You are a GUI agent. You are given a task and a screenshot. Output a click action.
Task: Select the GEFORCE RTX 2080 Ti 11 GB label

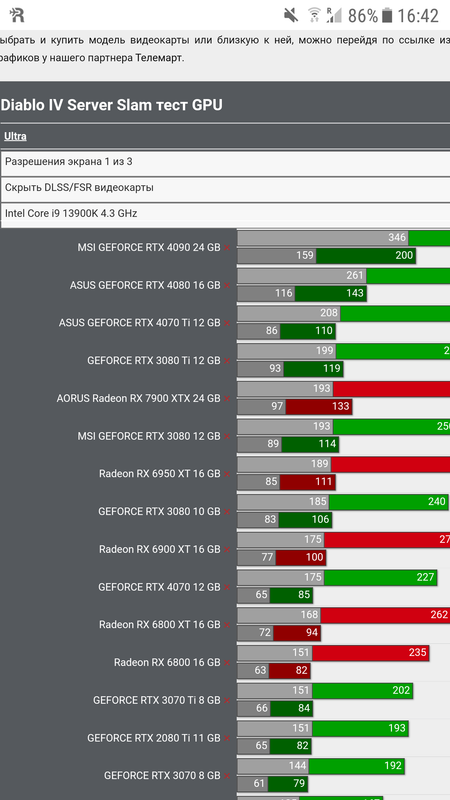[x=154, y=738]
